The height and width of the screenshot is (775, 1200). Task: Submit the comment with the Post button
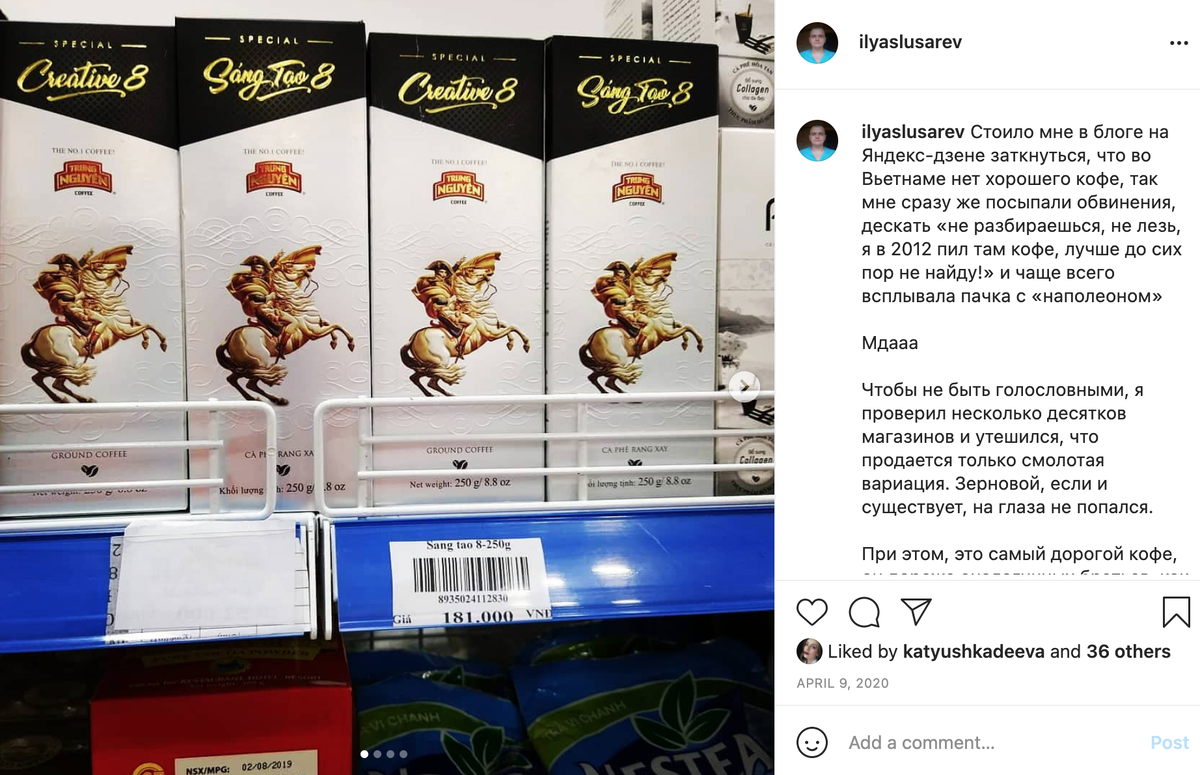coord(1169,742)
